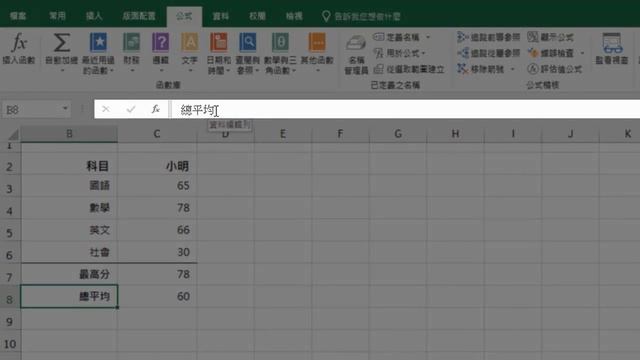This screenshot has height=360, width=640.
Task: Select cell containing 最高分
Action: click(x=69, y=274)
